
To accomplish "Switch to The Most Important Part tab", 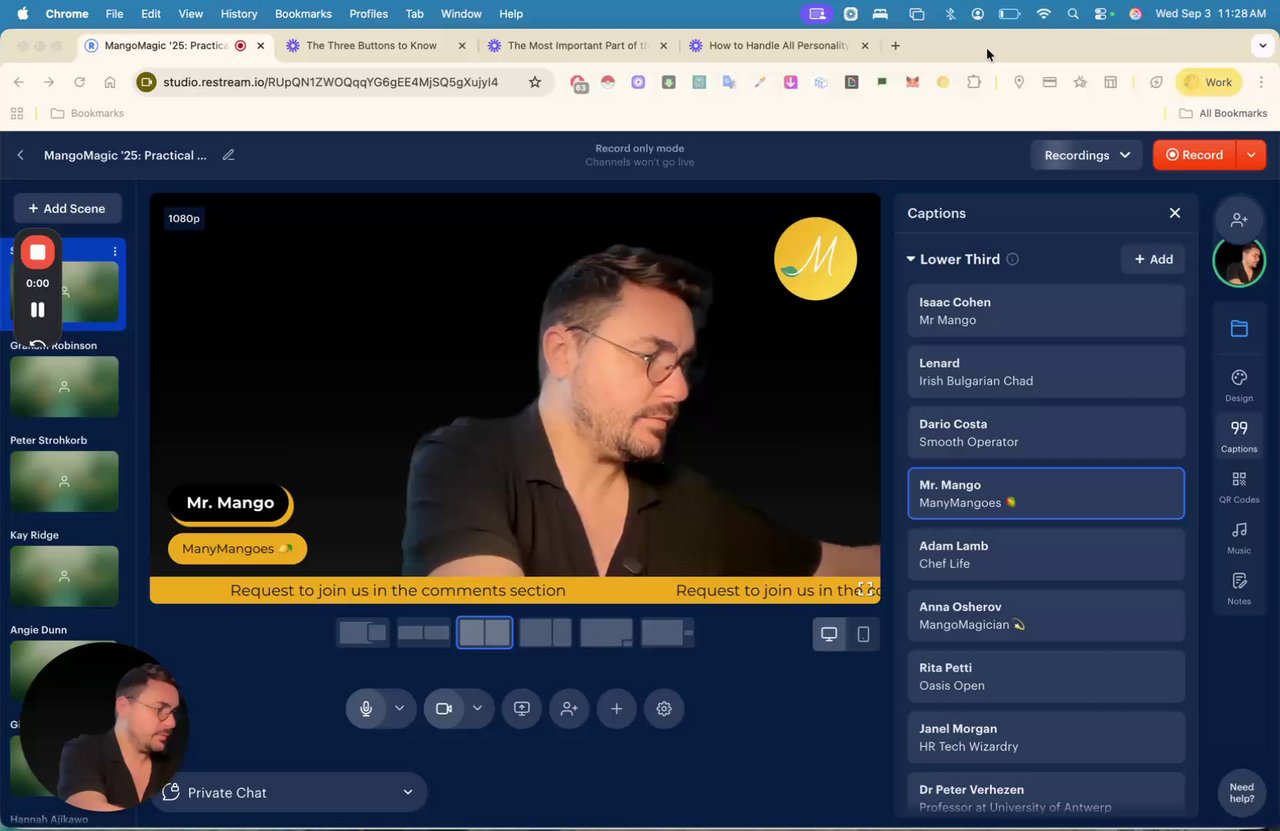I will click(577, 46).
